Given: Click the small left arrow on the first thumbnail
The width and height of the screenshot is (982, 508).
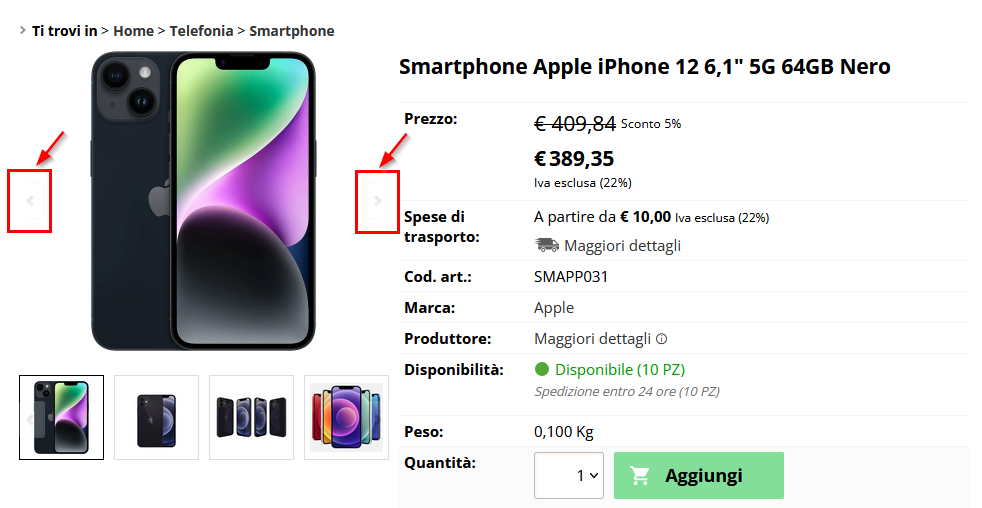Looking at the screenshot, I should (x=29, y=419).
